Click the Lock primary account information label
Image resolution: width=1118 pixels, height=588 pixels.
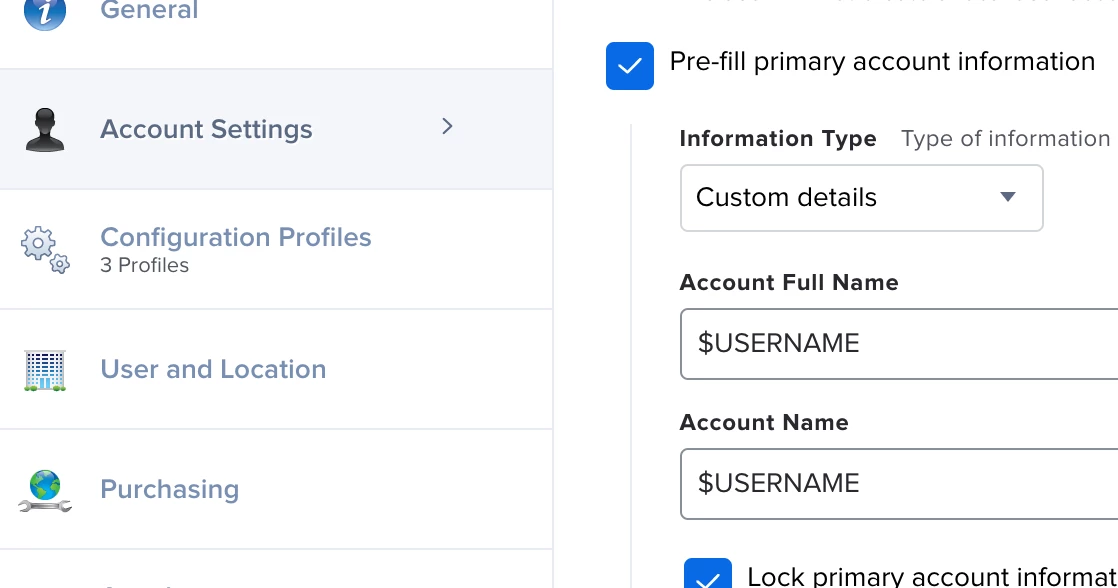tap(932, 577)
